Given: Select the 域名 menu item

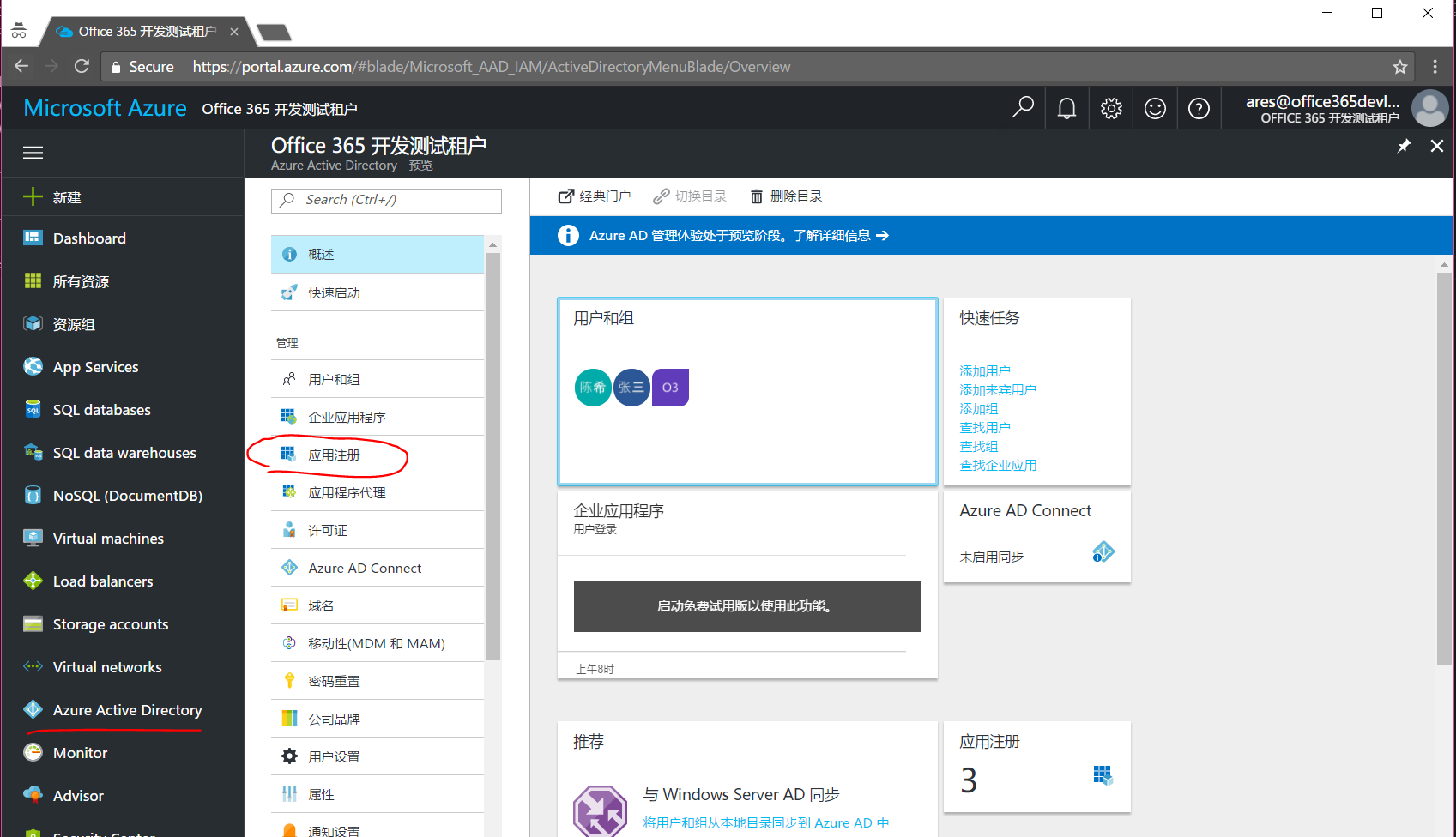Looking at the screenshot, I should pos(378,605).
